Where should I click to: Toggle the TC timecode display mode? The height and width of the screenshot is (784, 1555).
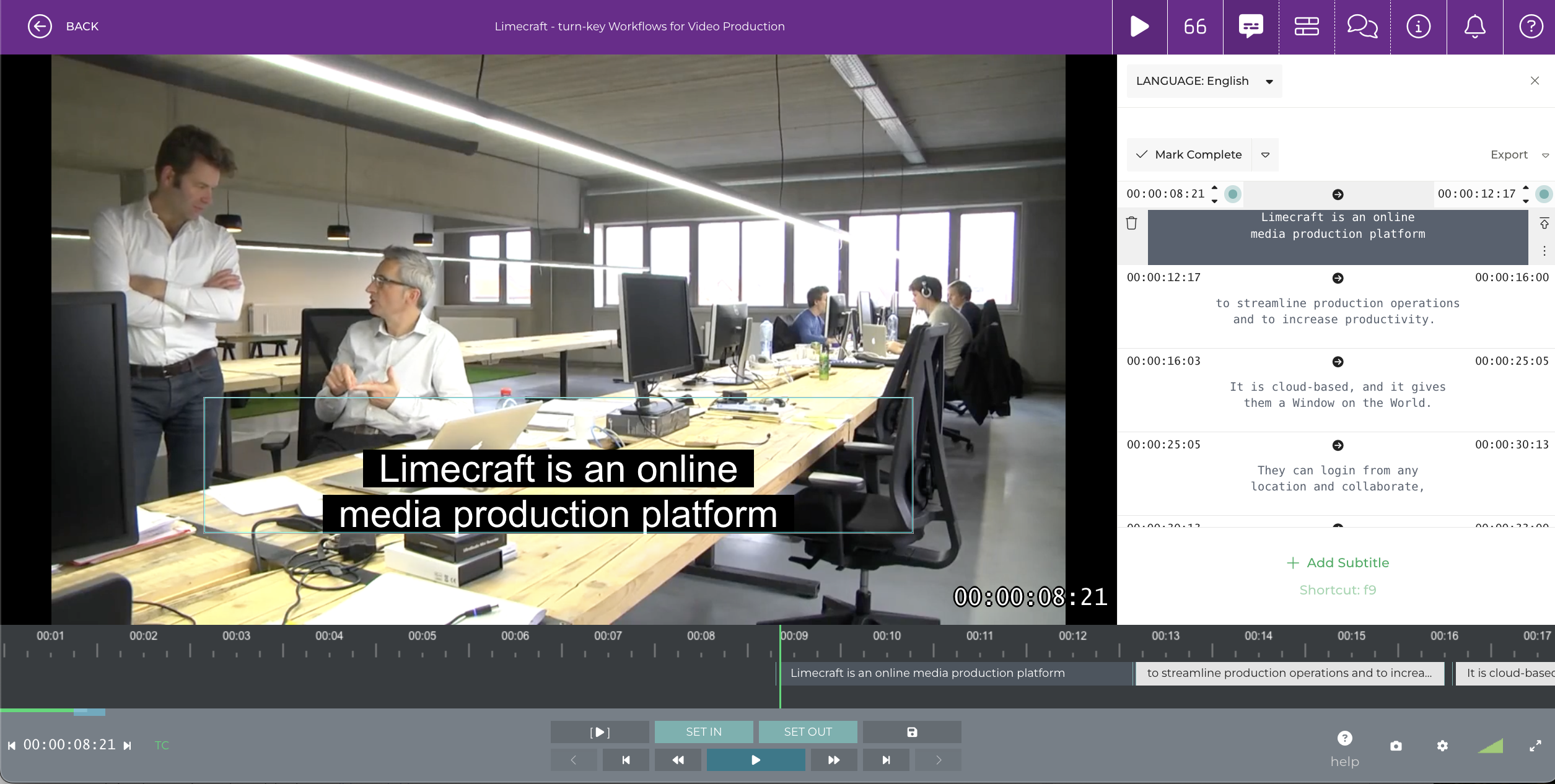coord(161,745)
